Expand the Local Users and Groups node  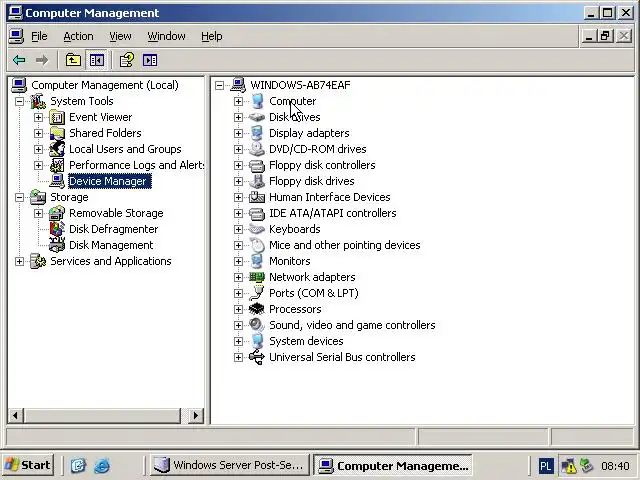tap(38, 149)
